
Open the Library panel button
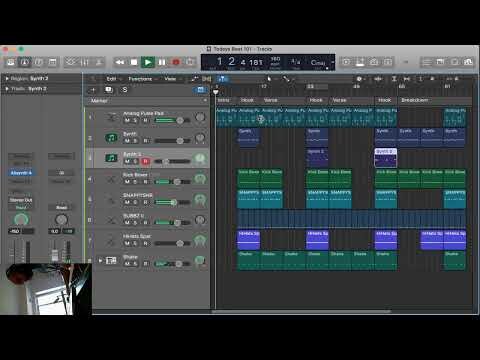tap(11, 62)
